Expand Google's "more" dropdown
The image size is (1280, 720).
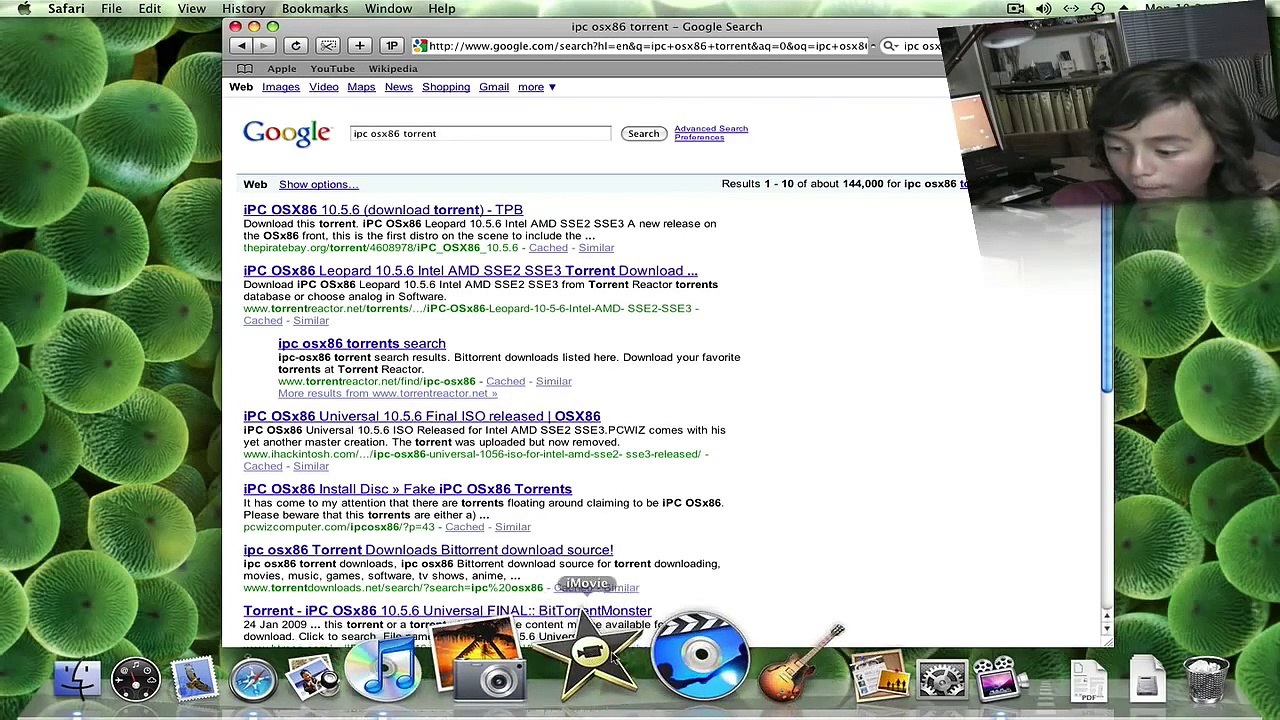537,87
